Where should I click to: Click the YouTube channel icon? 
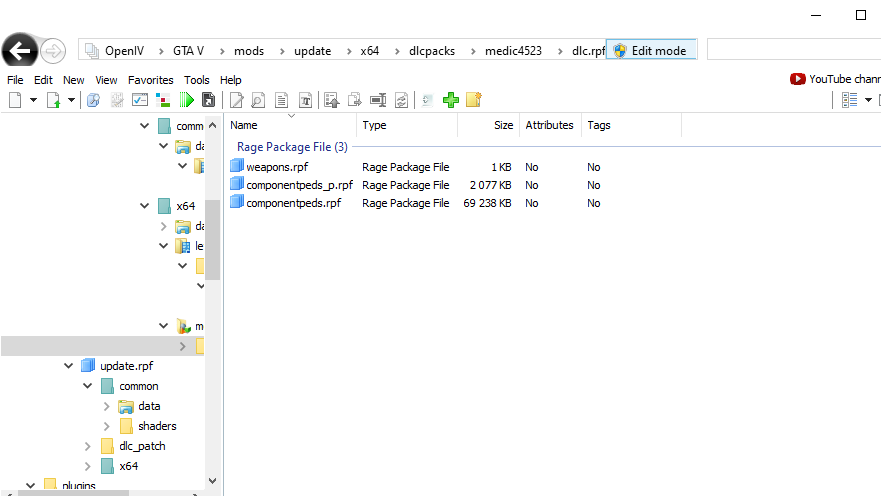pyautogui.click(x=797, y=79)
